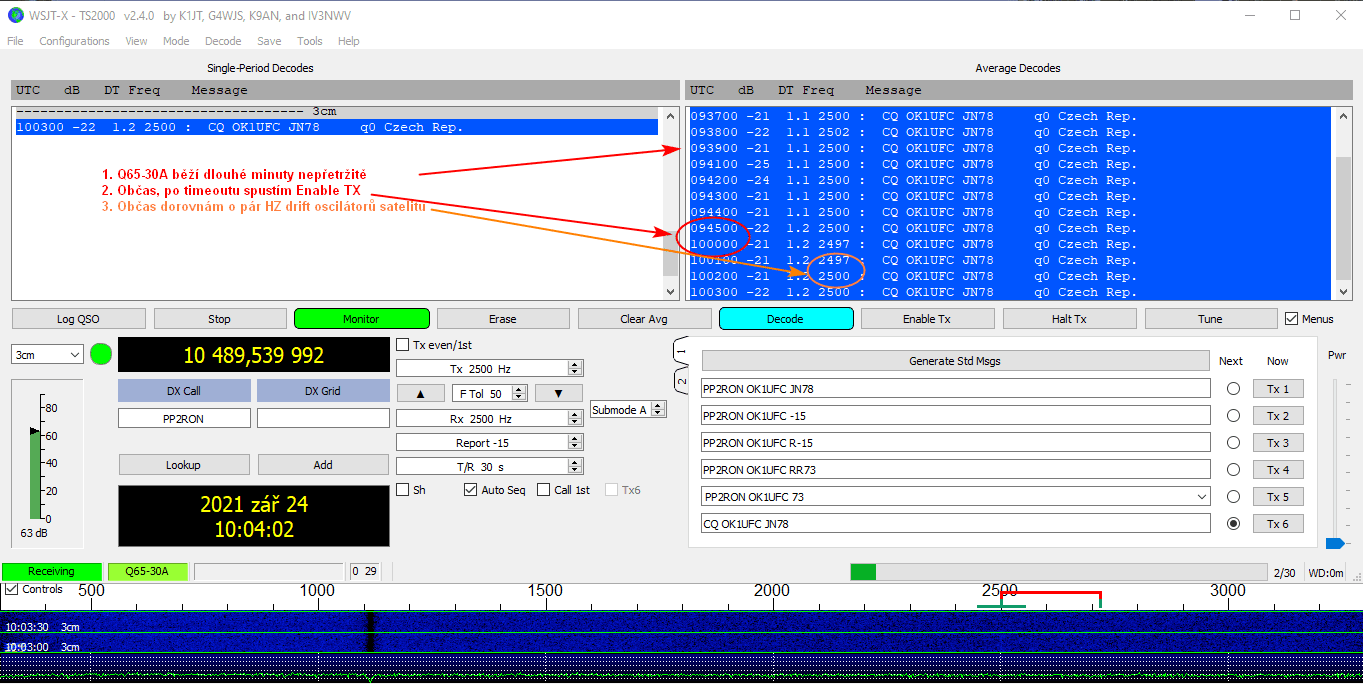Viewport: 1363px width, 684px height.
Task: Select the Next radio for PP2RON OK1UFC RR73
Action: [x=1233, y=470]
